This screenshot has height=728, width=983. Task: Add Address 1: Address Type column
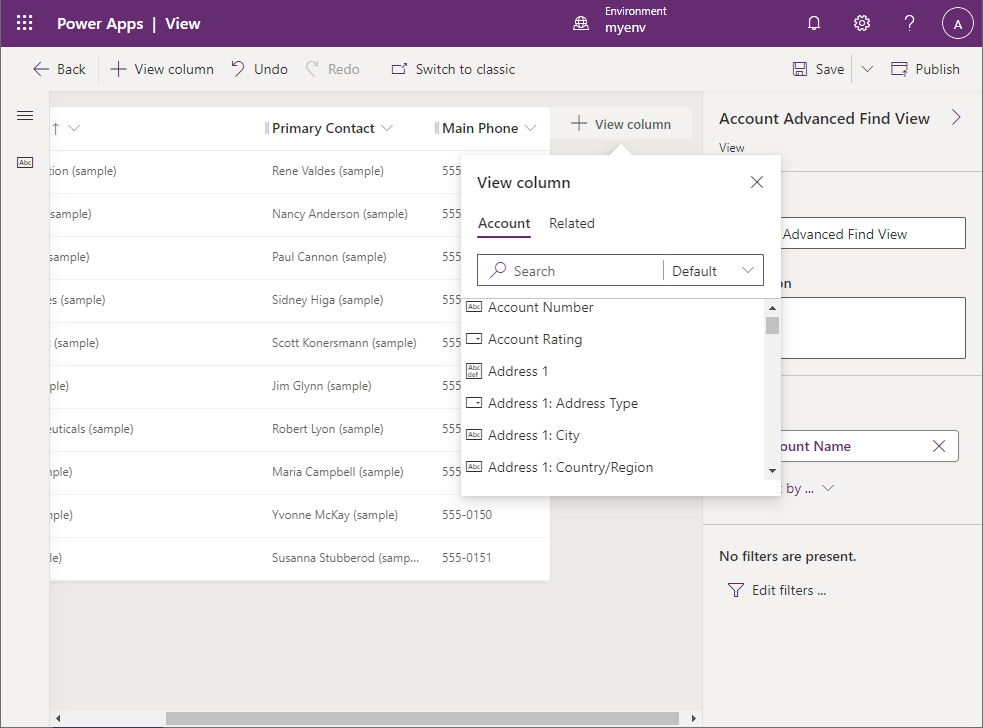coord(562,403)
